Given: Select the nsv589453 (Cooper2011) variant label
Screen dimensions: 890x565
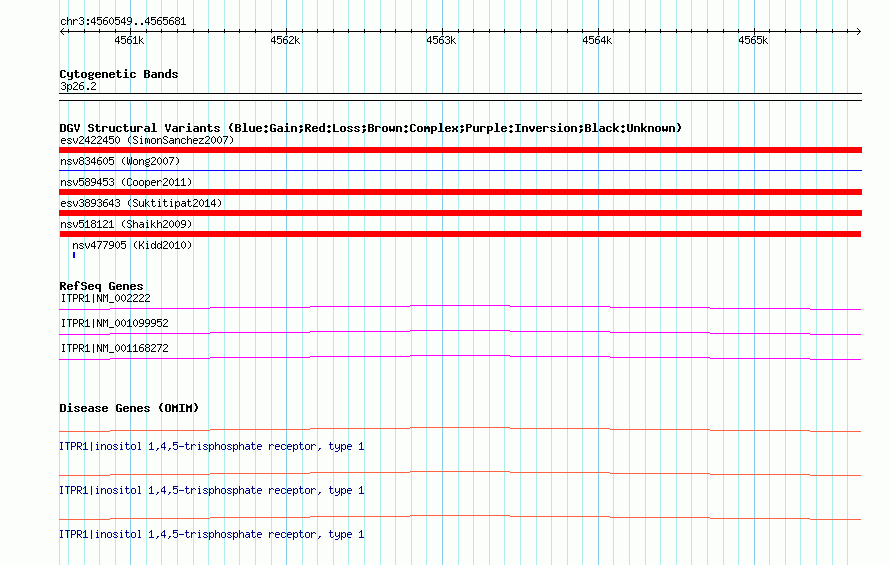Looking at the screenshot, I should pos(126,182).
